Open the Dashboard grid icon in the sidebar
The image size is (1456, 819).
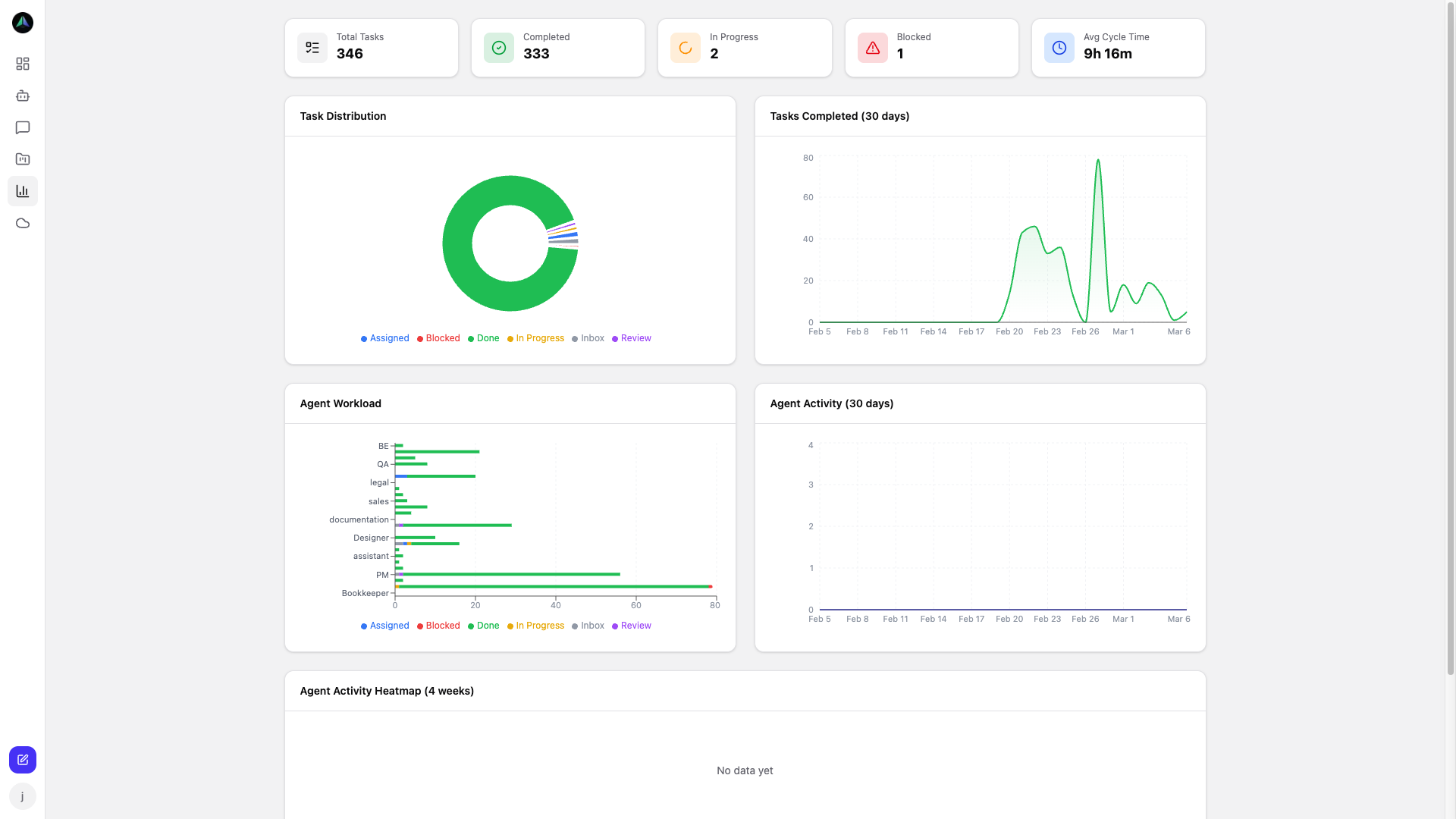click(22, 64)
